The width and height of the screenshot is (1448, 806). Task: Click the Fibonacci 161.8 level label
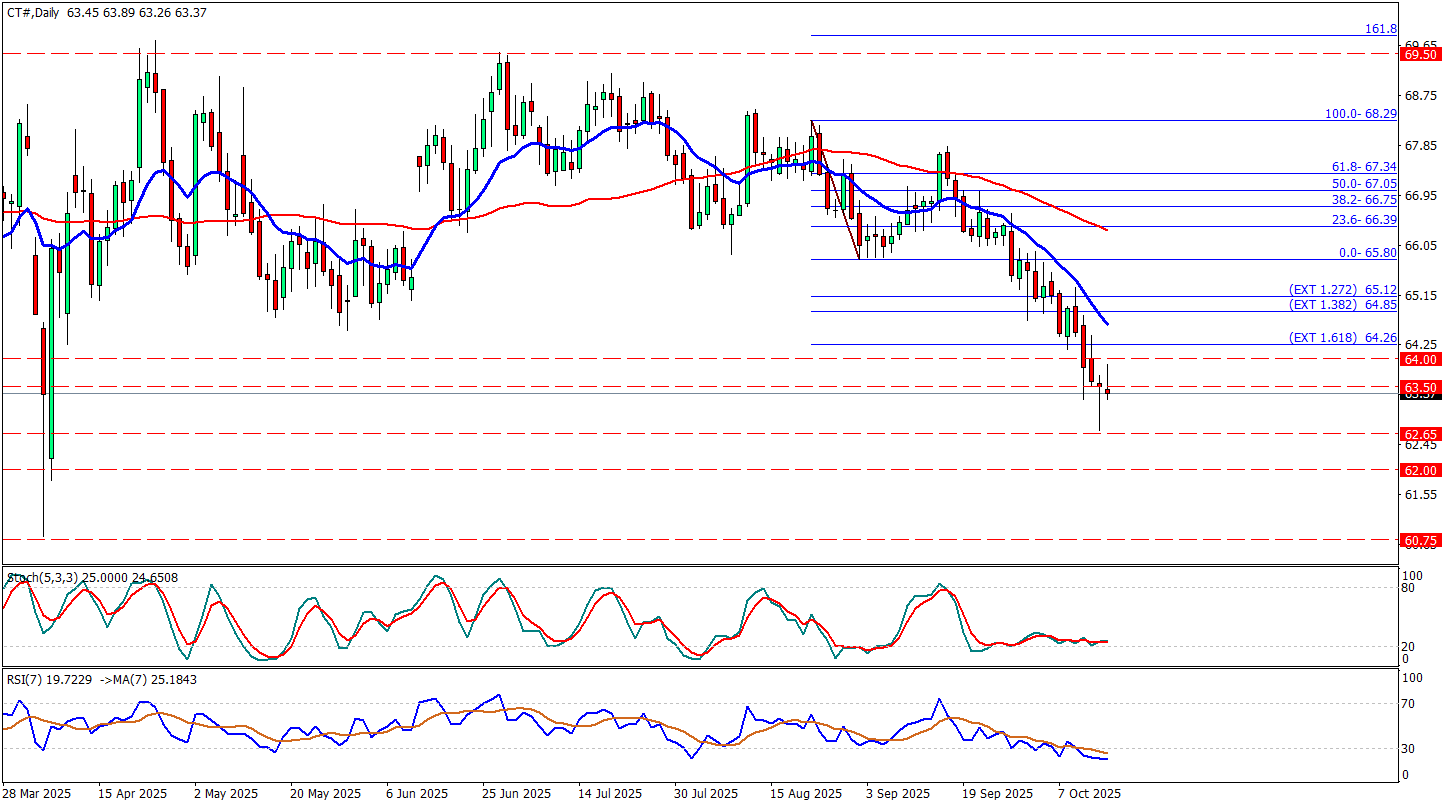pos(1380,29)
